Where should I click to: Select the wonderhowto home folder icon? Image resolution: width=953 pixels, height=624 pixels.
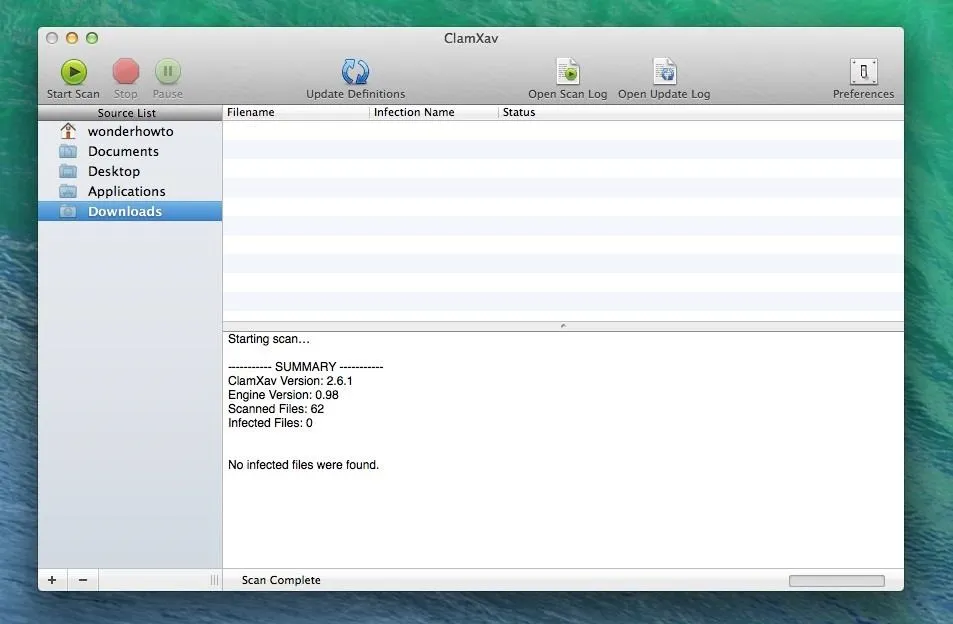pyautogui.click(x=68, y=131)
